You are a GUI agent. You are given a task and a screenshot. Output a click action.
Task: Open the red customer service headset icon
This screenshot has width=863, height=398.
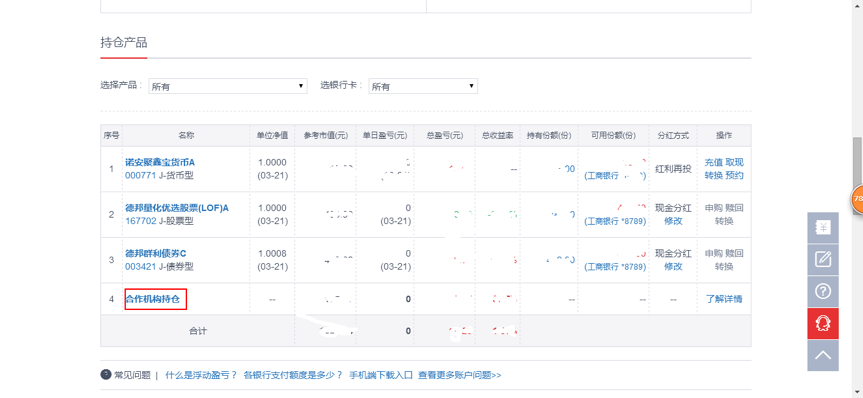(823, 324)
